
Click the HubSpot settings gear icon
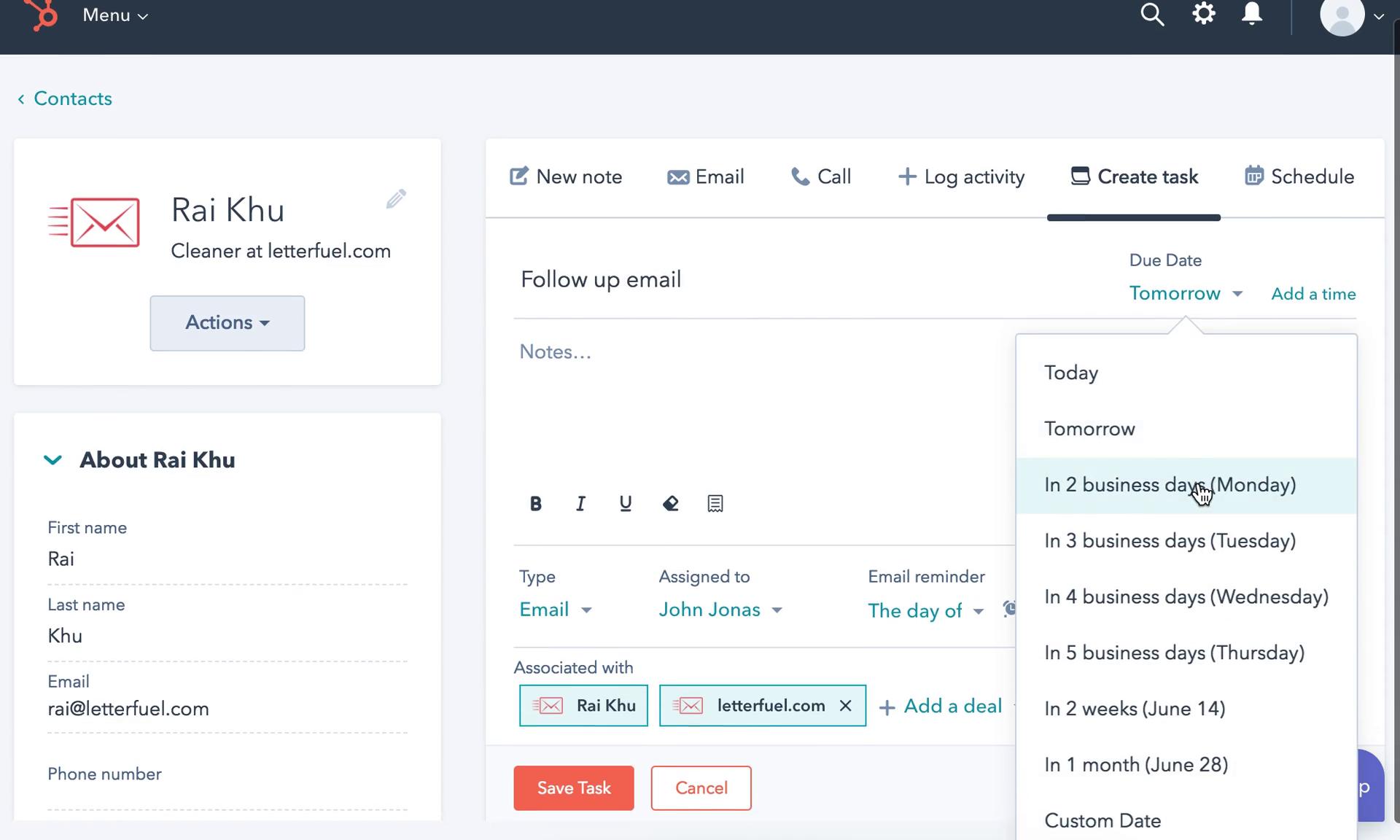coord(1203,14)
